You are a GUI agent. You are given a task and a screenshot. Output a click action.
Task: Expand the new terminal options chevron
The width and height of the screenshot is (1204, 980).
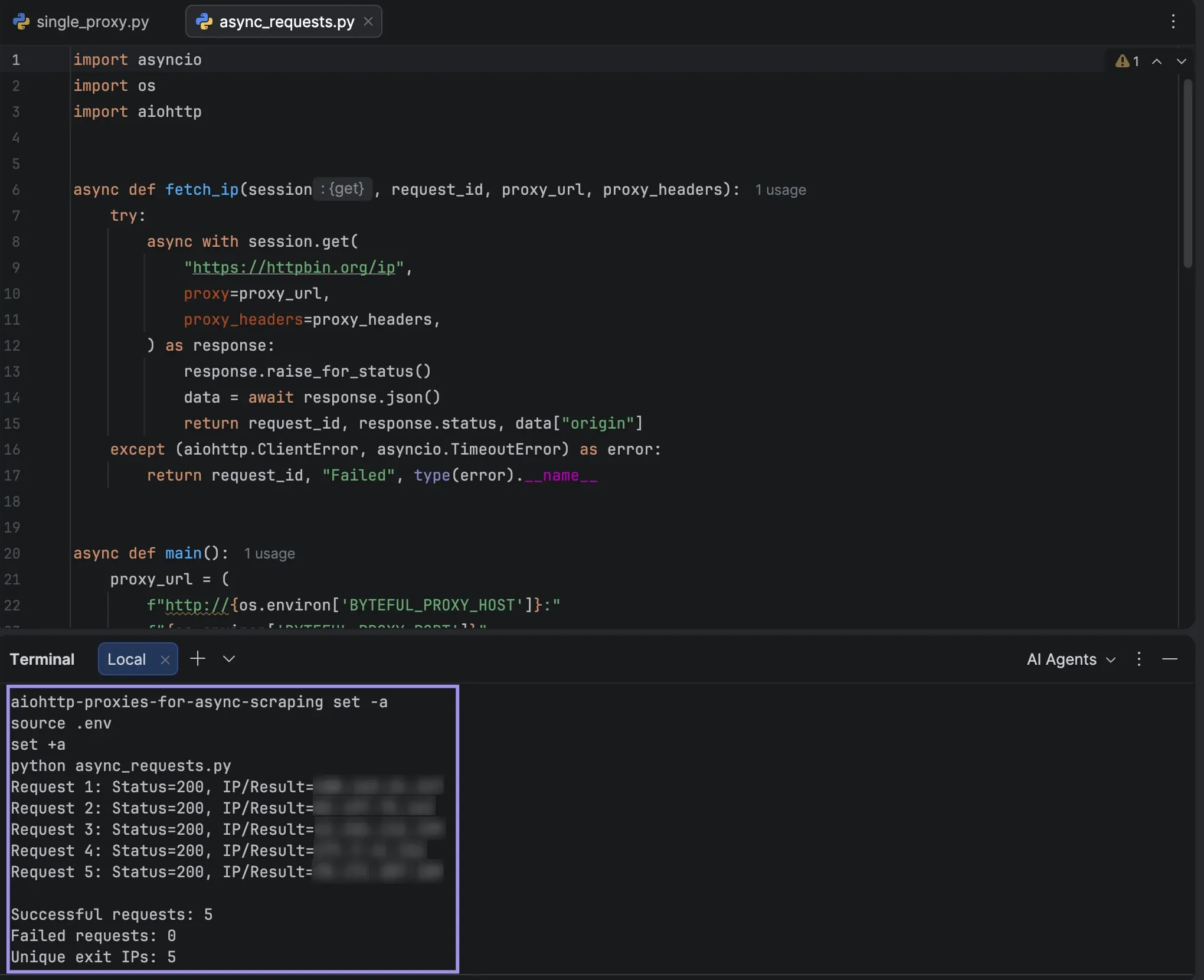(x=229, y=659)
